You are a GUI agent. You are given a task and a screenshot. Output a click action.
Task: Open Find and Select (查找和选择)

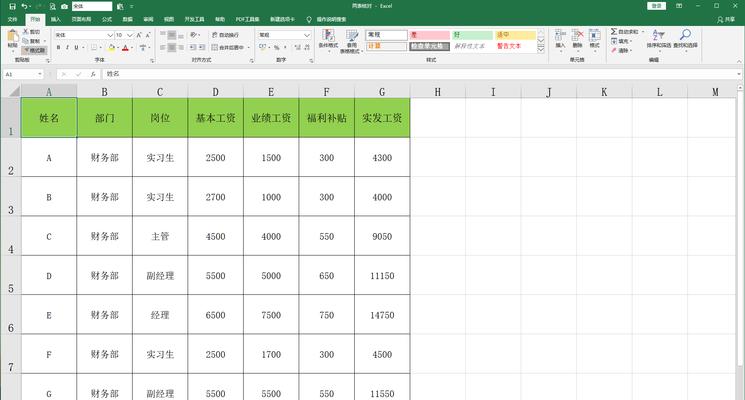(685, 39)
